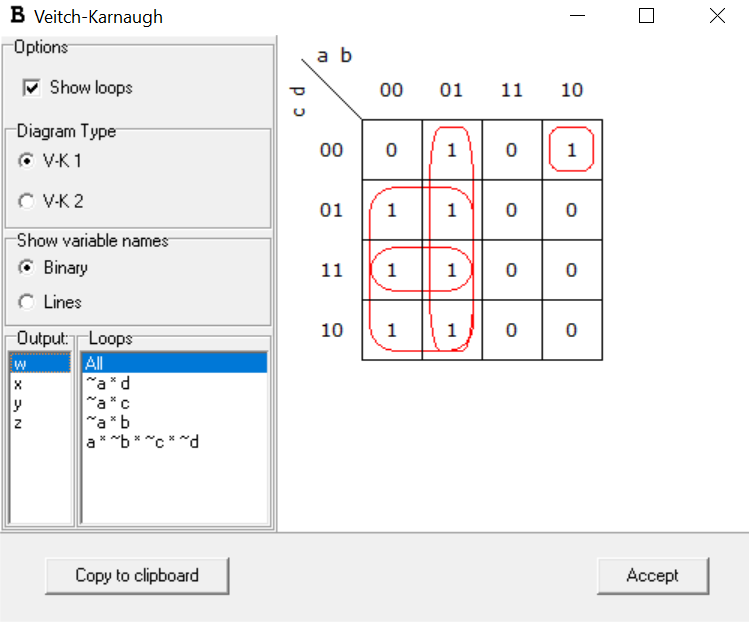The height and width of the screenshot is (622, 749).
Task: Select output x in Output list
Action: click(x=19, y=384)
